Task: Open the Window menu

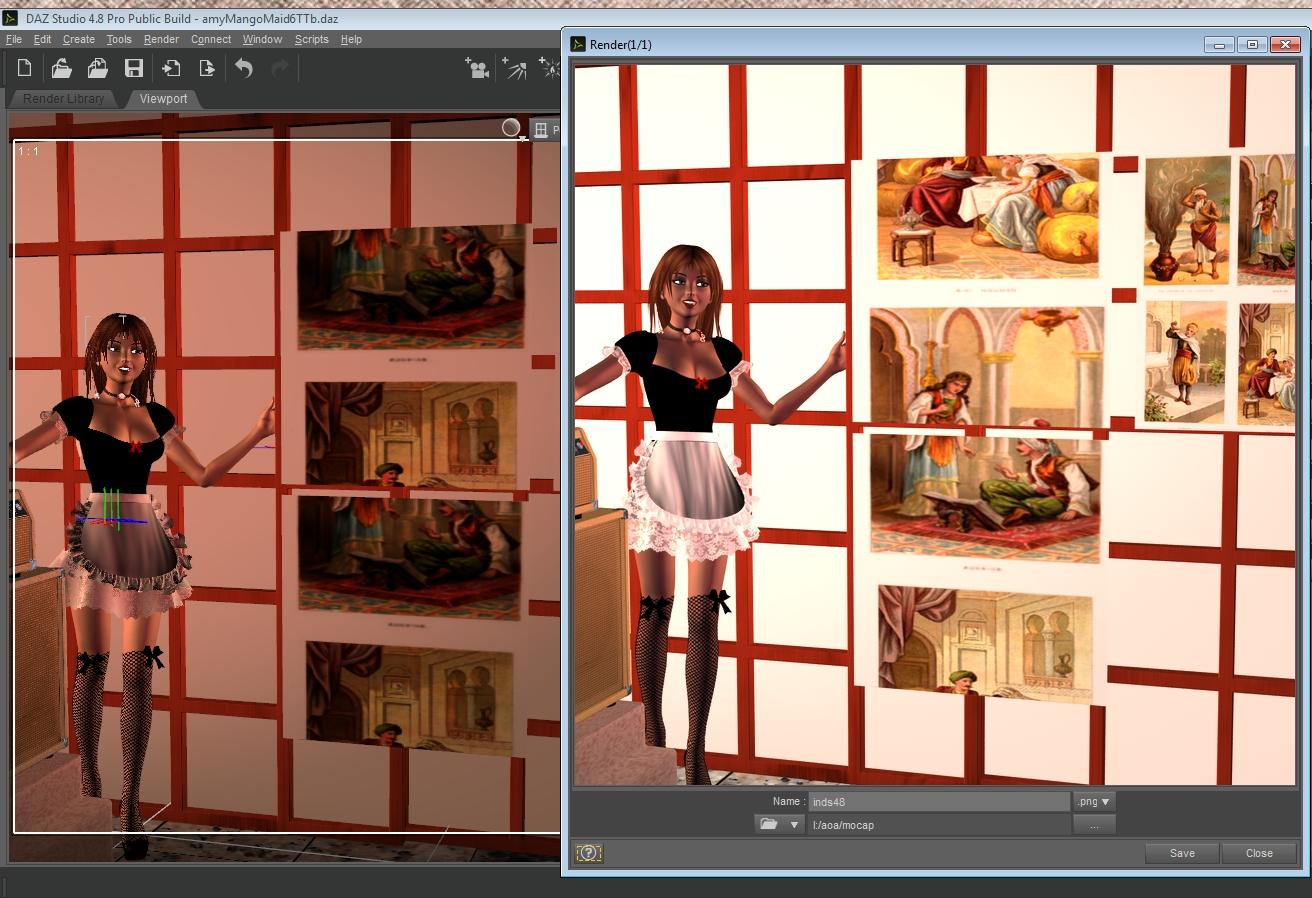Action: click(262, 39)
